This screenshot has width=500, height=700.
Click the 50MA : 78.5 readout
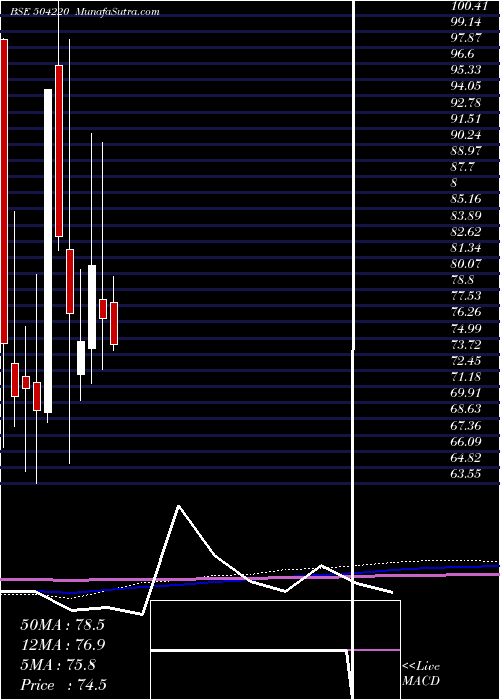(x=62, y=625)
